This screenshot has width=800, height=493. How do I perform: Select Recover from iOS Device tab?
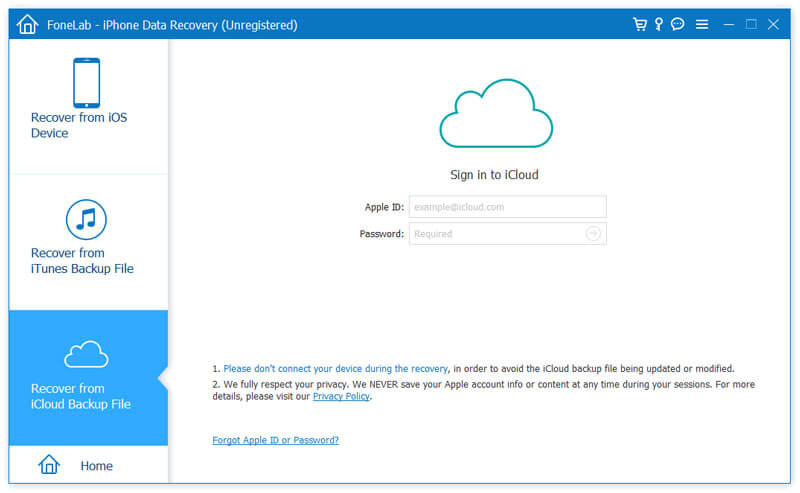coord(88,106)
